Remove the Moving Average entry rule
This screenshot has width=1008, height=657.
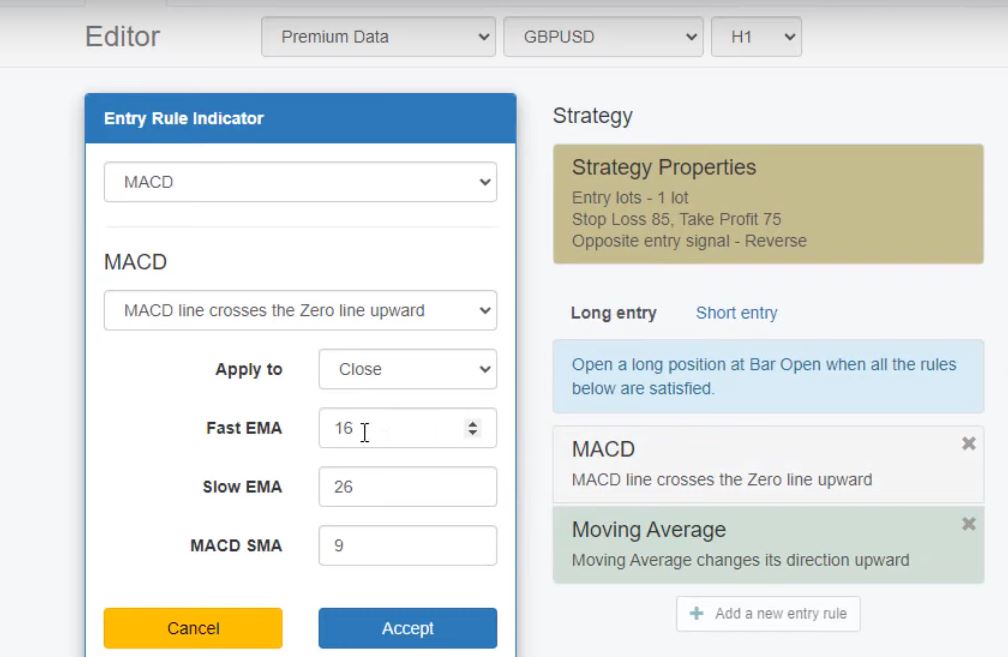[968, 524]
